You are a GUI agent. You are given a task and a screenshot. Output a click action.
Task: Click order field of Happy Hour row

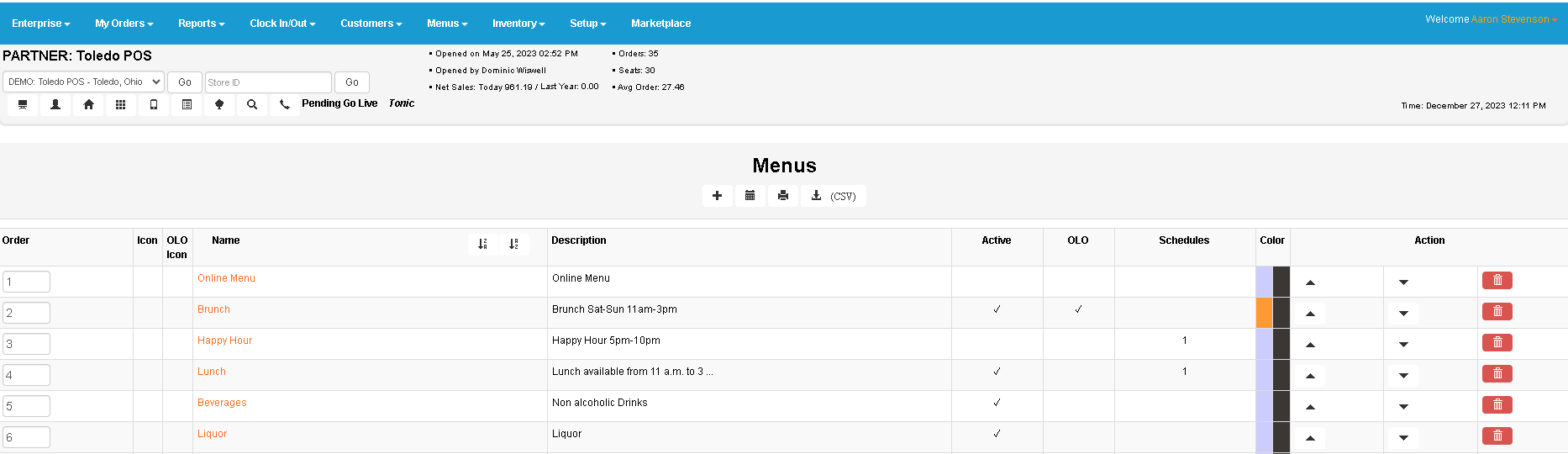coord(26,344)
